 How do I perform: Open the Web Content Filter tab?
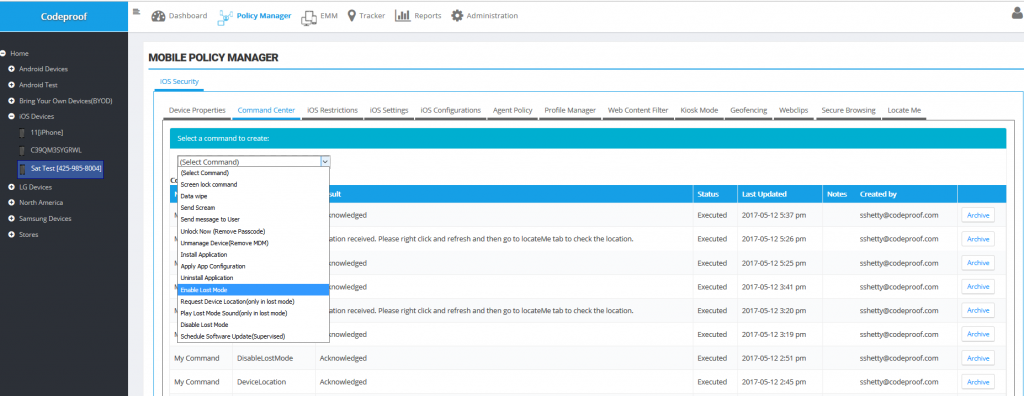pos(638,110)
